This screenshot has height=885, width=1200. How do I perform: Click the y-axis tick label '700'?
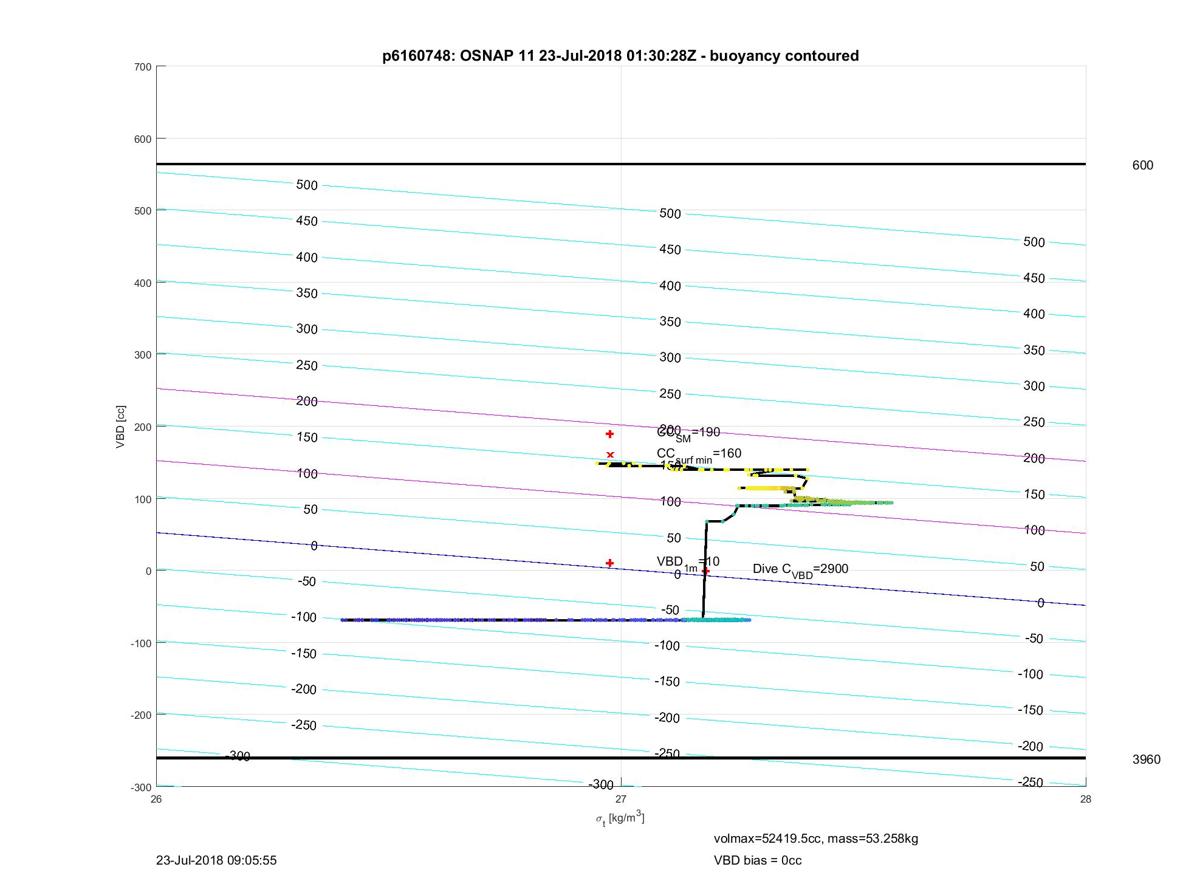pos(143,67)
